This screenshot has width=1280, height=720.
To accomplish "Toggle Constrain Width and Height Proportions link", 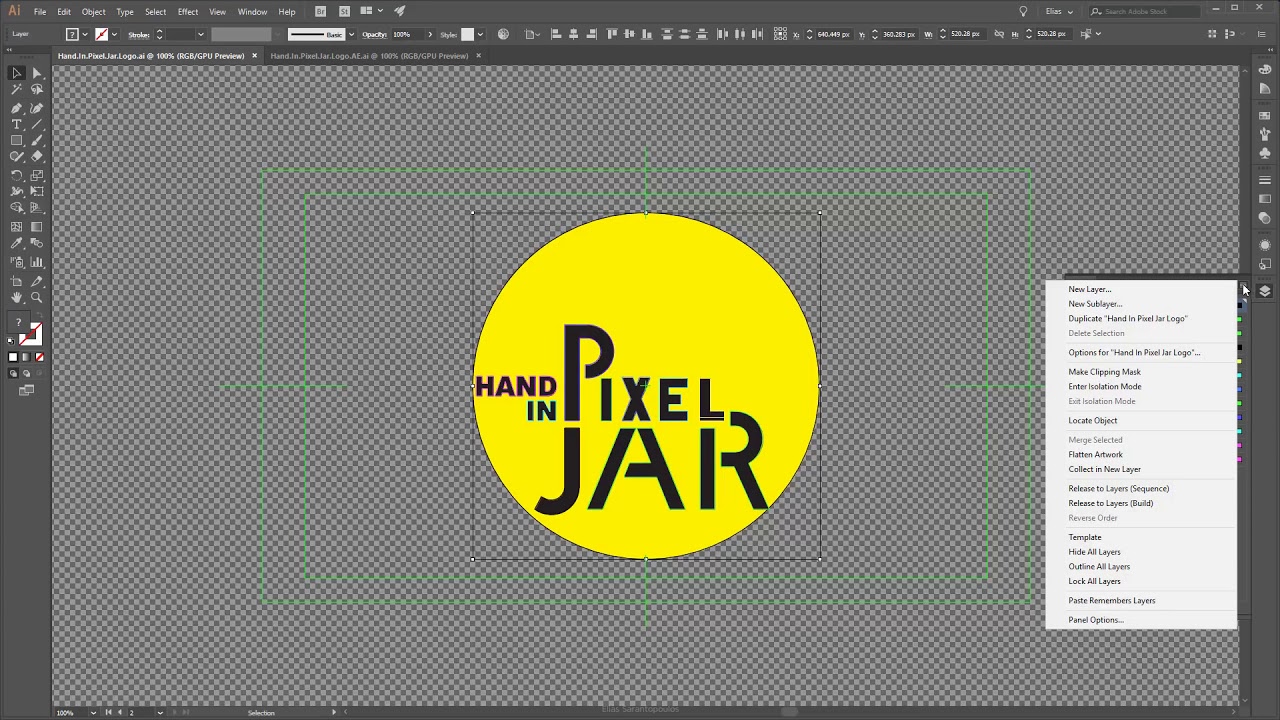I will coord(1001,34).
